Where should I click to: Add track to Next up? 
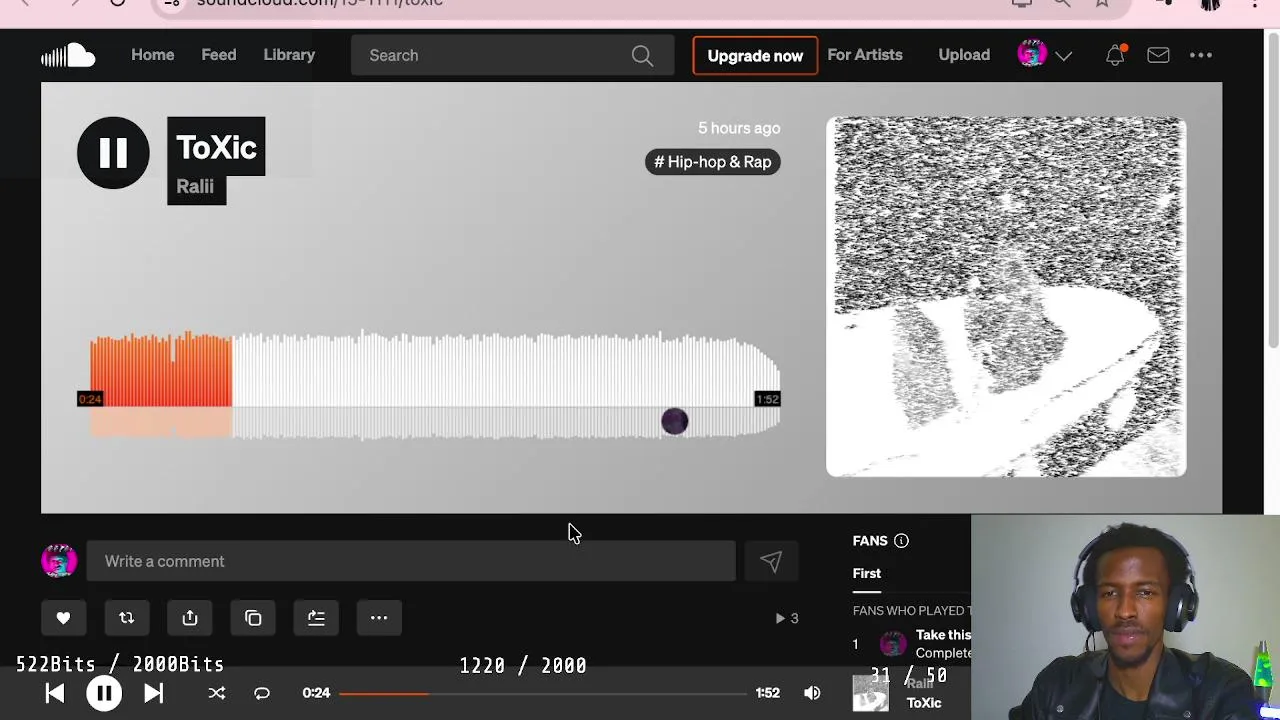click(316, 618)
